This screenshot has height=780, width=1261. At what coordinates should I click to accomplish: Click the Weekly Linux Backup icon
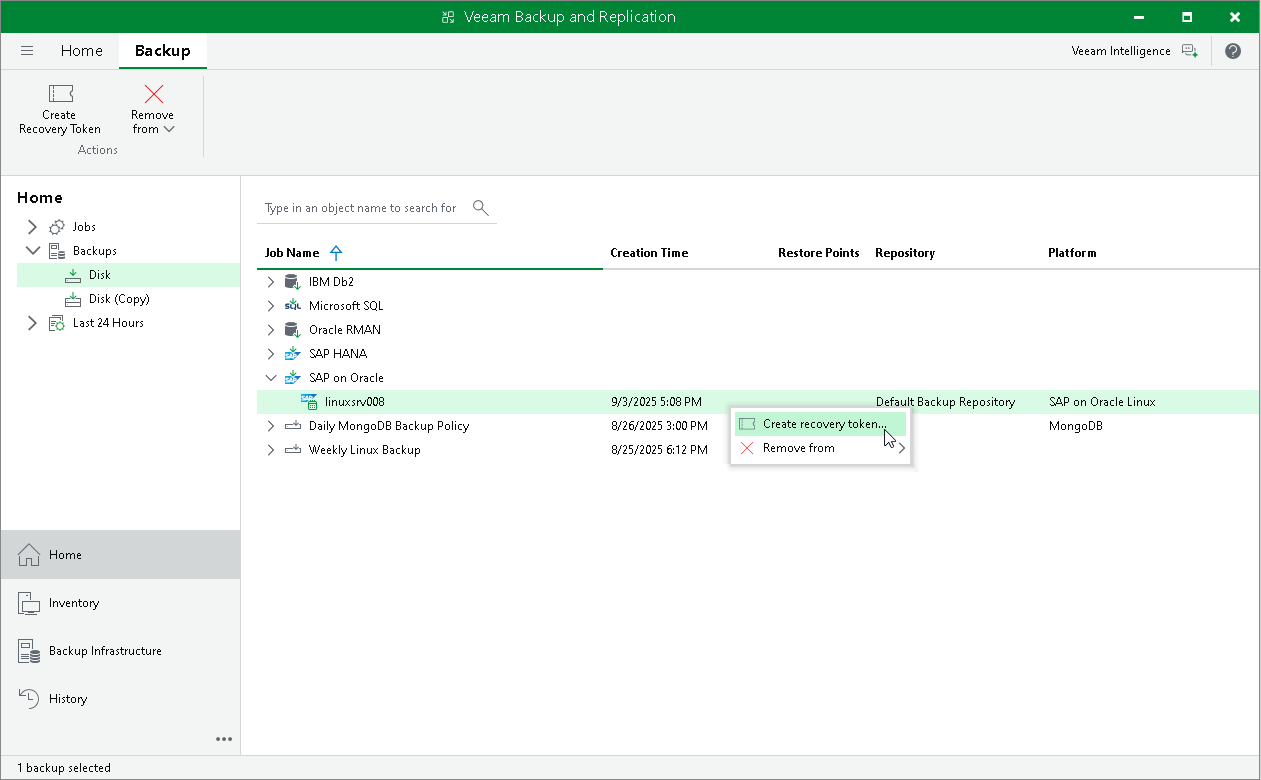pyautogui.click(x=293, y=450)
